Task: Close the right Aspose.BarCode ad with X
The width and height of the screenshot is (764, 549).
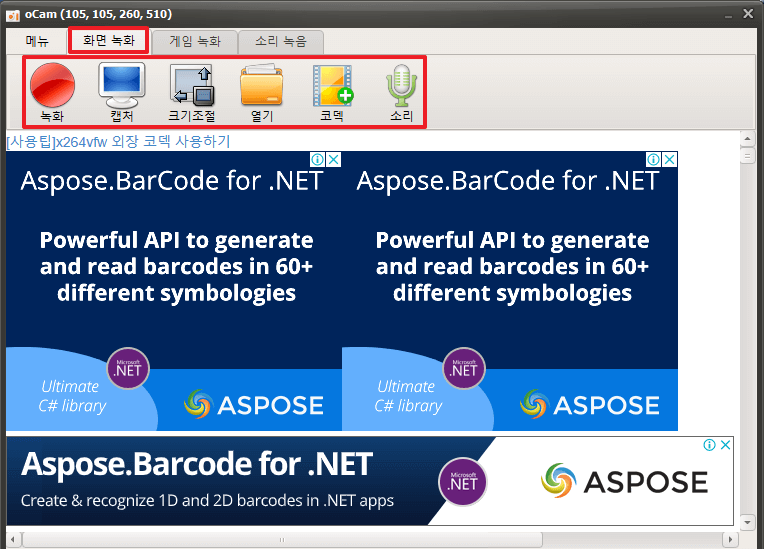Action: click(x=670, y=159)
